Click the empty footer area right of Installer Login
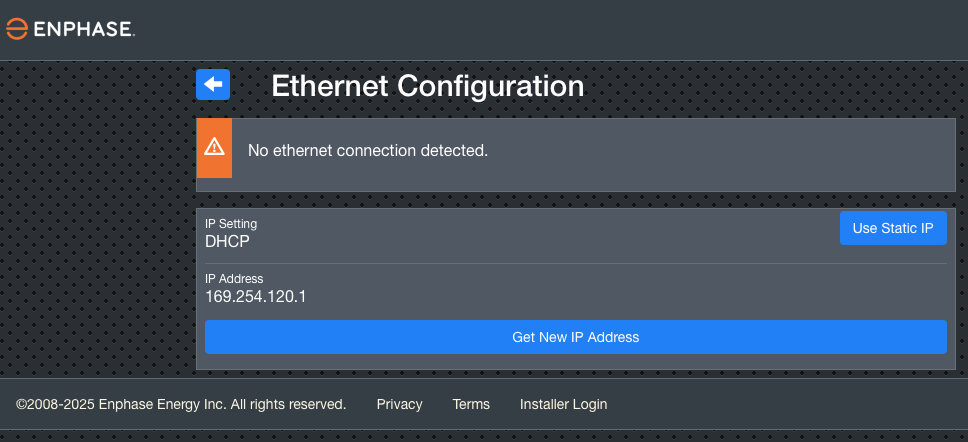 790,404
